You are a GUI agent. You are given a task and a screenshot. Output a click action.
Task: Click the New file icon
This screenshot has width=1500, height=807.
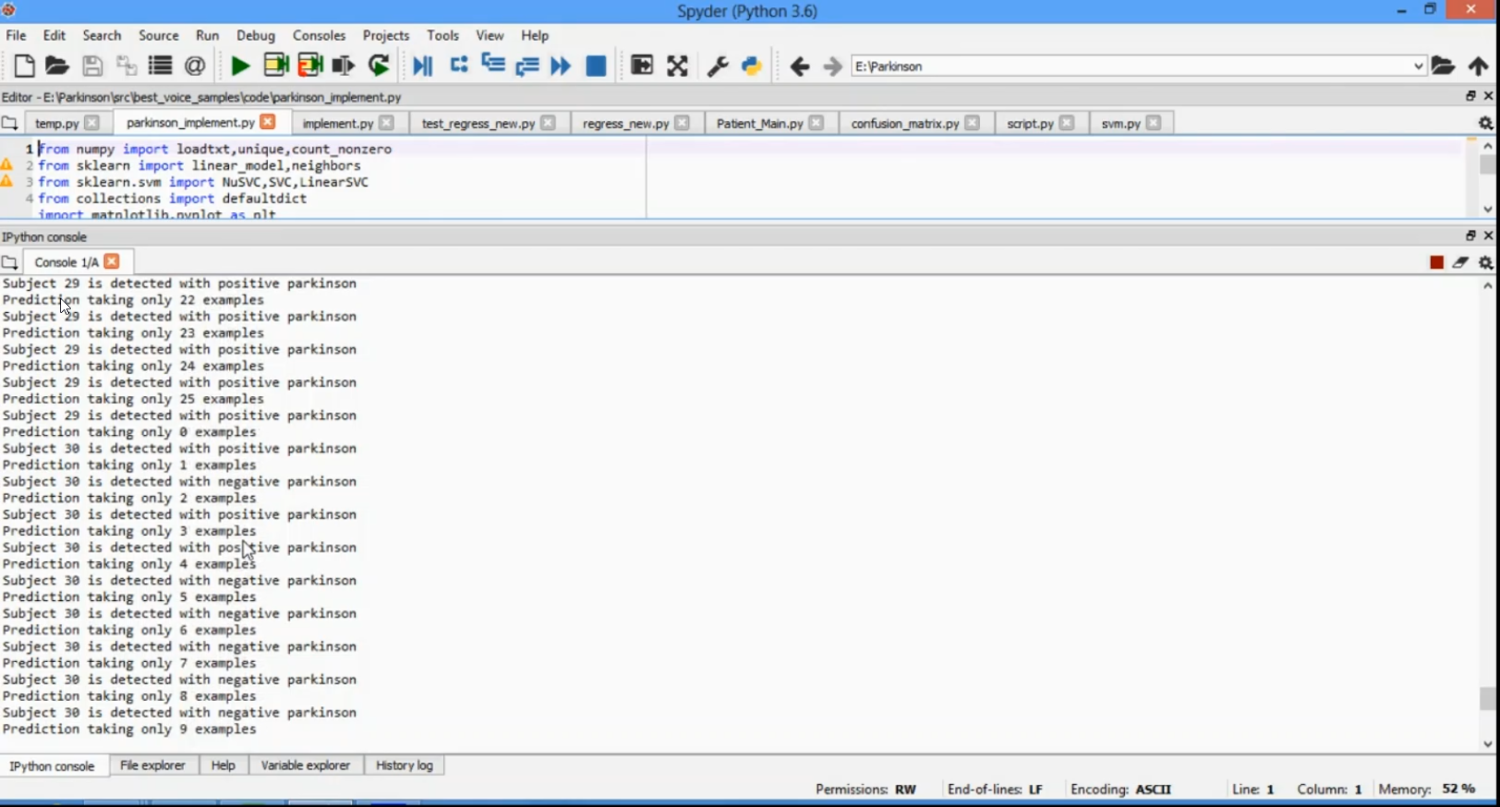(x=24, y=66)
